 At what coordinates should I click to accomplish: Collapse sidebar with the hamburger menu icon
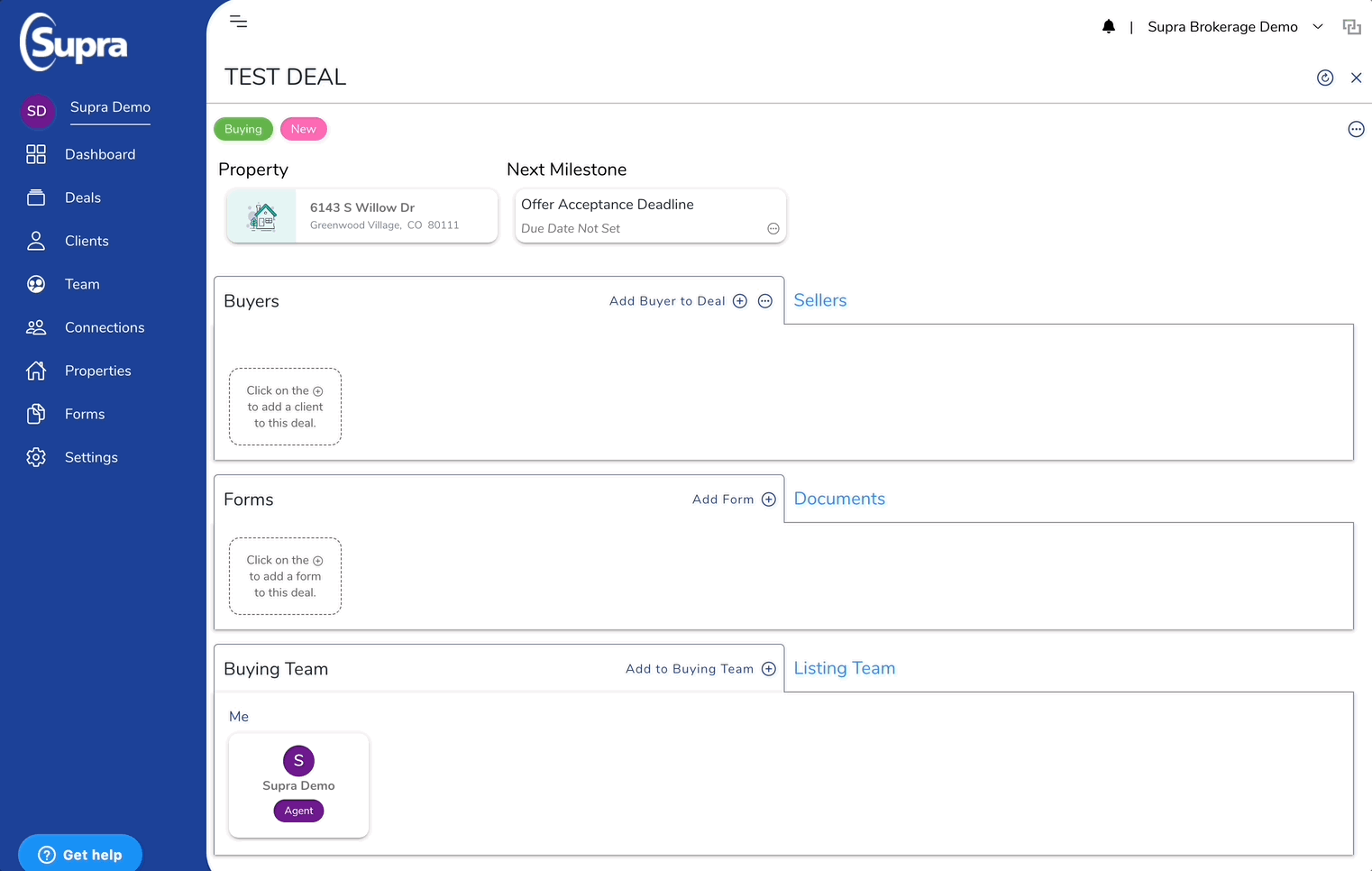238,22
